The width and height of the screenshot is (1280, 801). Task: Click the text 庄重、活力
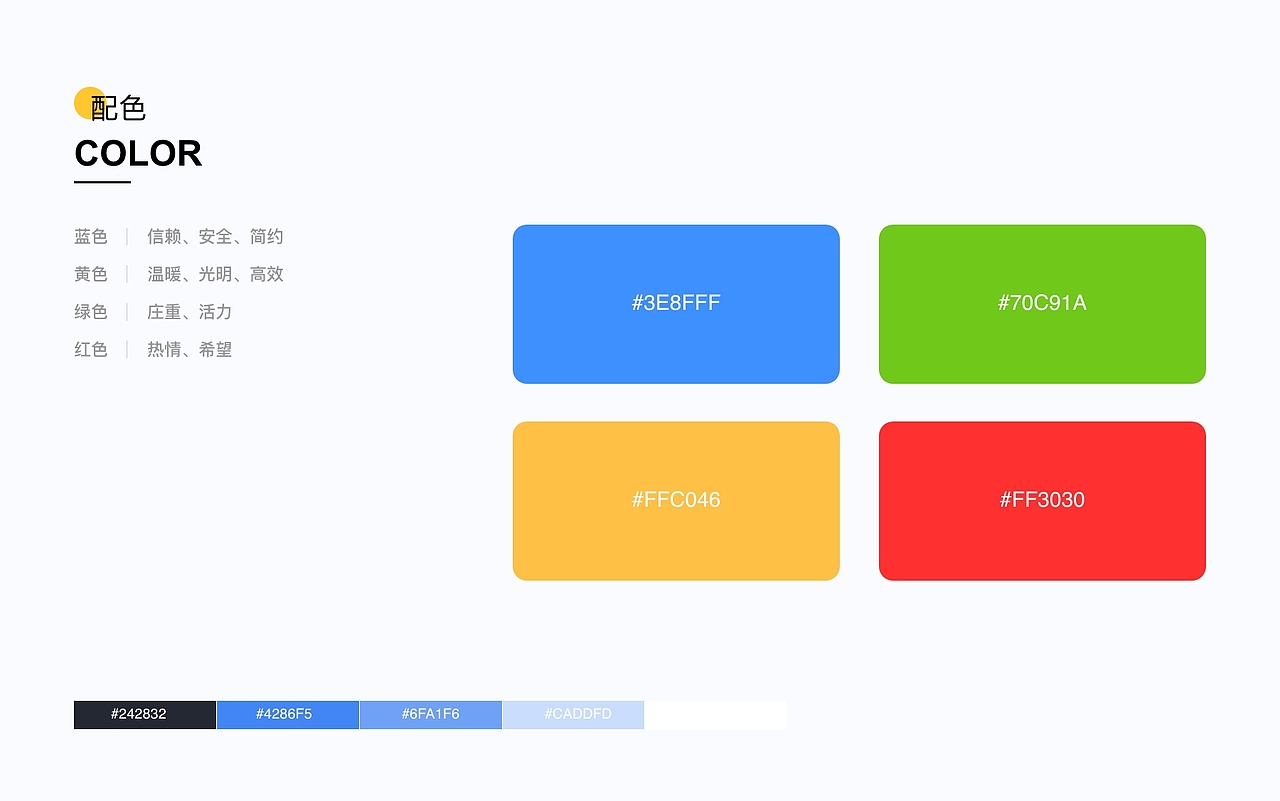190,312
